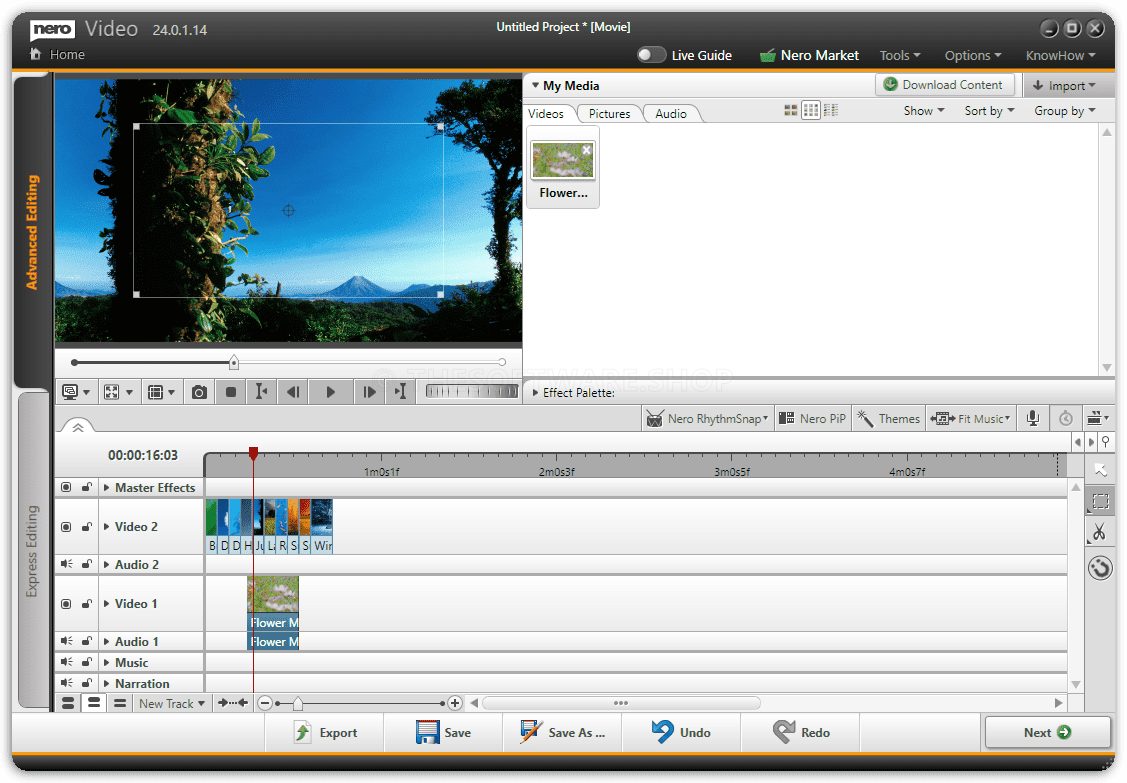Switch to the Audio media tab
1127x783 pixels.
click(671, 114)
